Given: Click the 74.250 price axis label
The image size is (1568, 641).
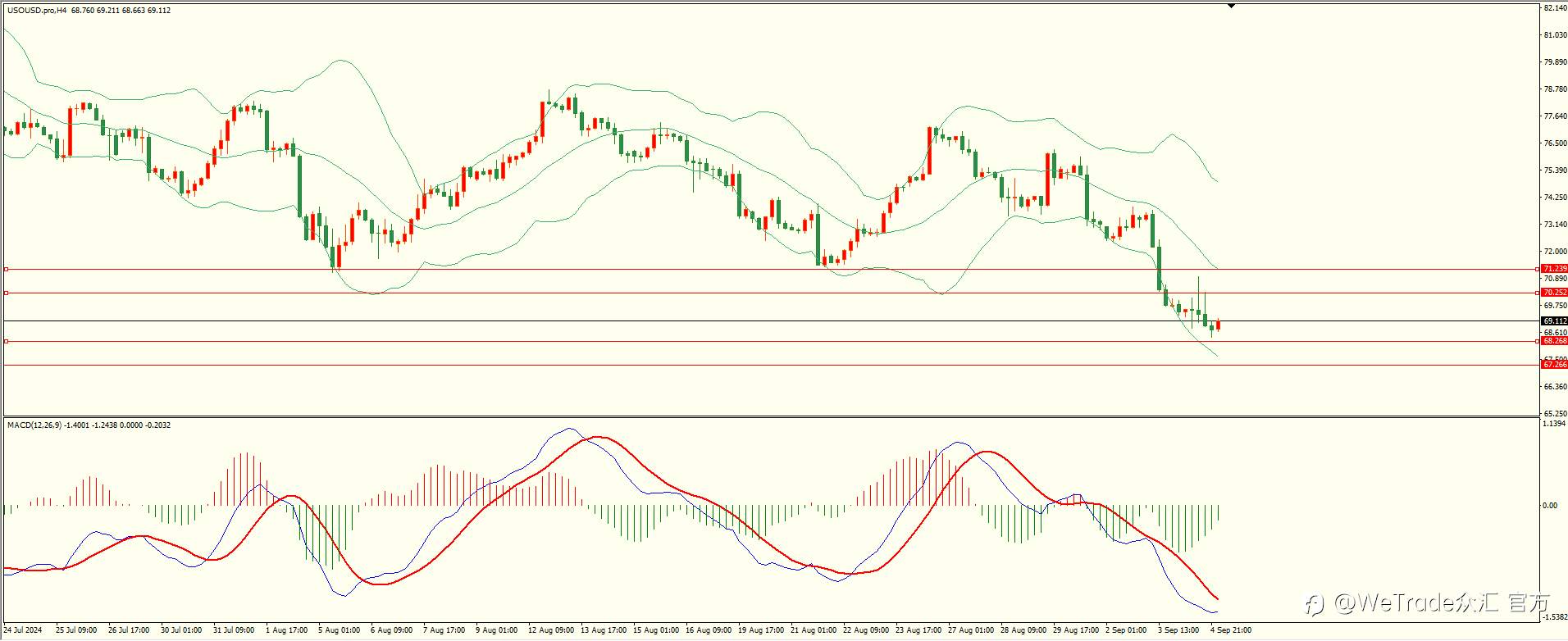Looking at the screenshot, I should (x=1555, y=198).
